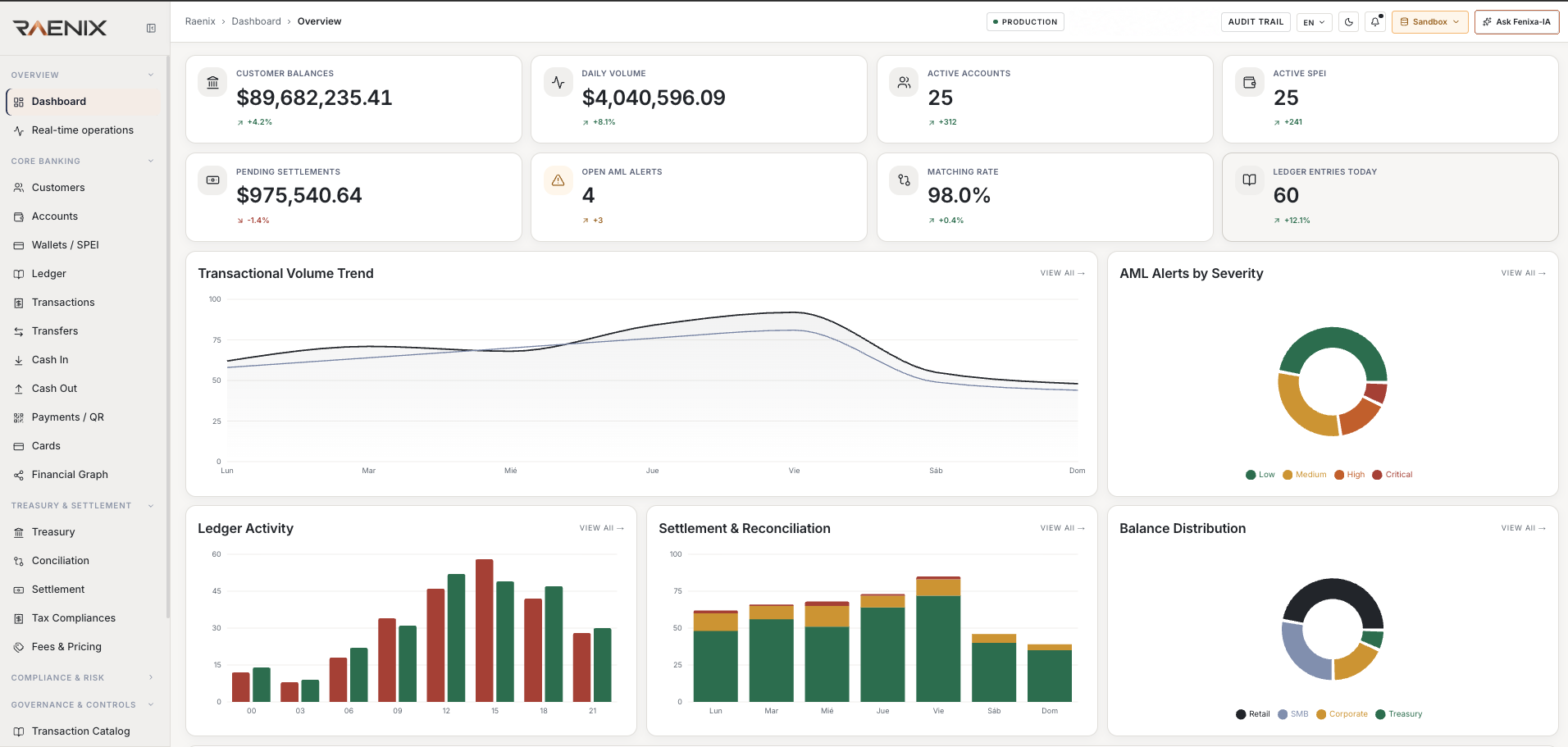The width and height of the screenshot is (1568, 747).
Task: Open the EN language dropdown
Action: tap(1315, 22)
